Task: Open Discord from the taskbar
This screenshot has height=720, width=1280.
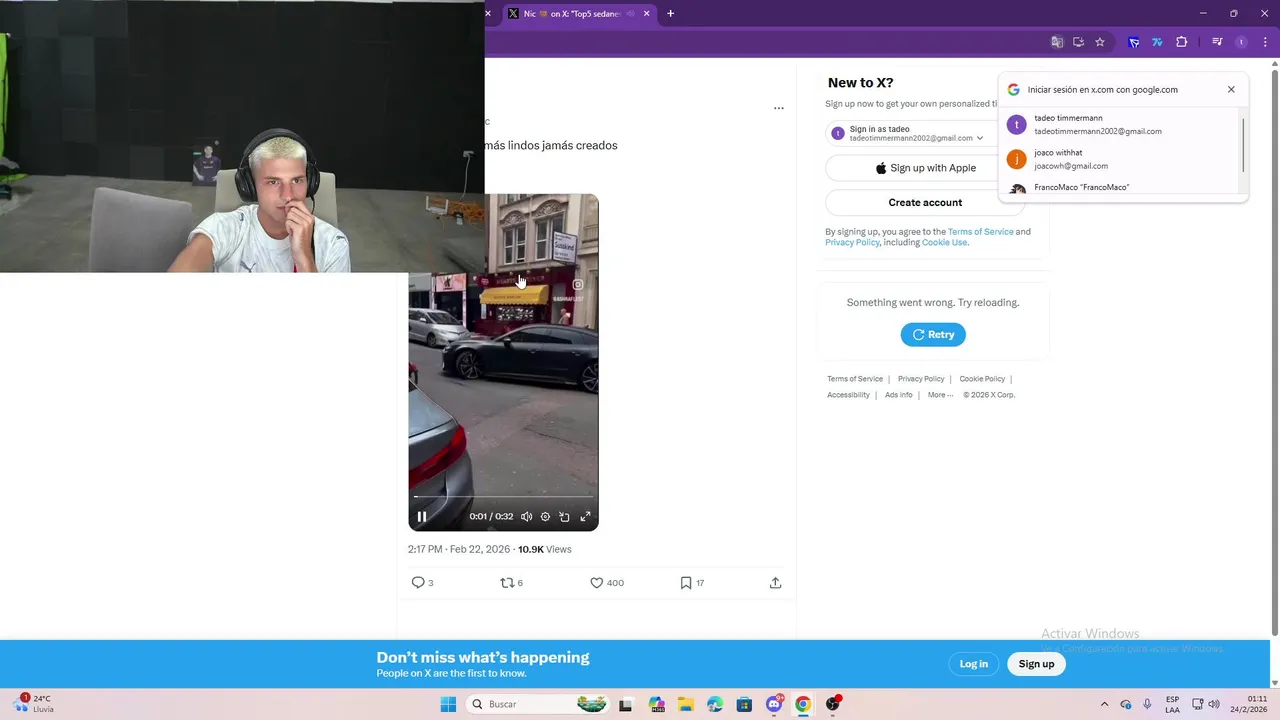Action: point(774,704)
